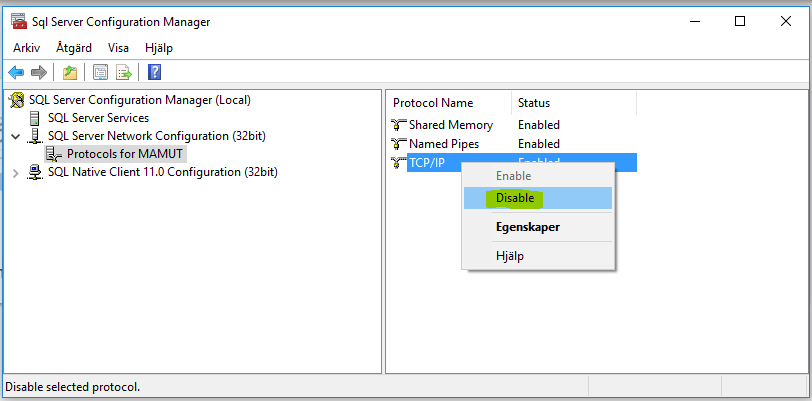Open the Visa menu
The height and width of the screenshot is (401, 812).
coord(119,47)
